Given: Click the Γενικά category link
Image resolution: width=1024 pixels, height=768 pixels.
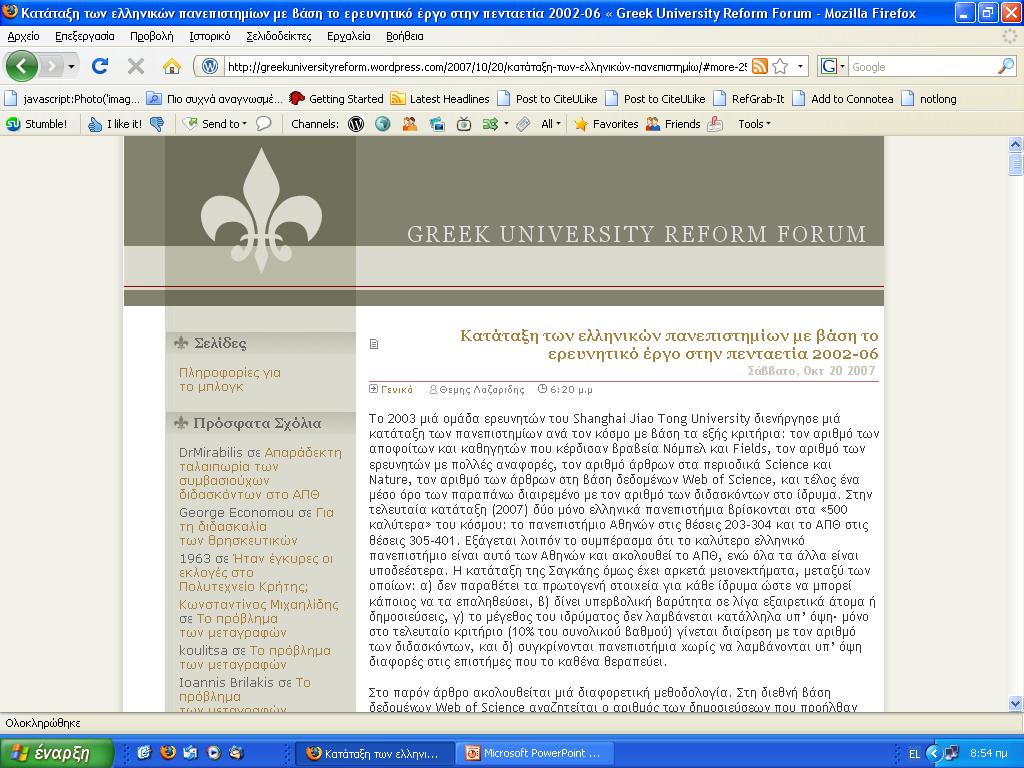Looking at the screenshot, I should pyautogui.click(x=396, y=390).
